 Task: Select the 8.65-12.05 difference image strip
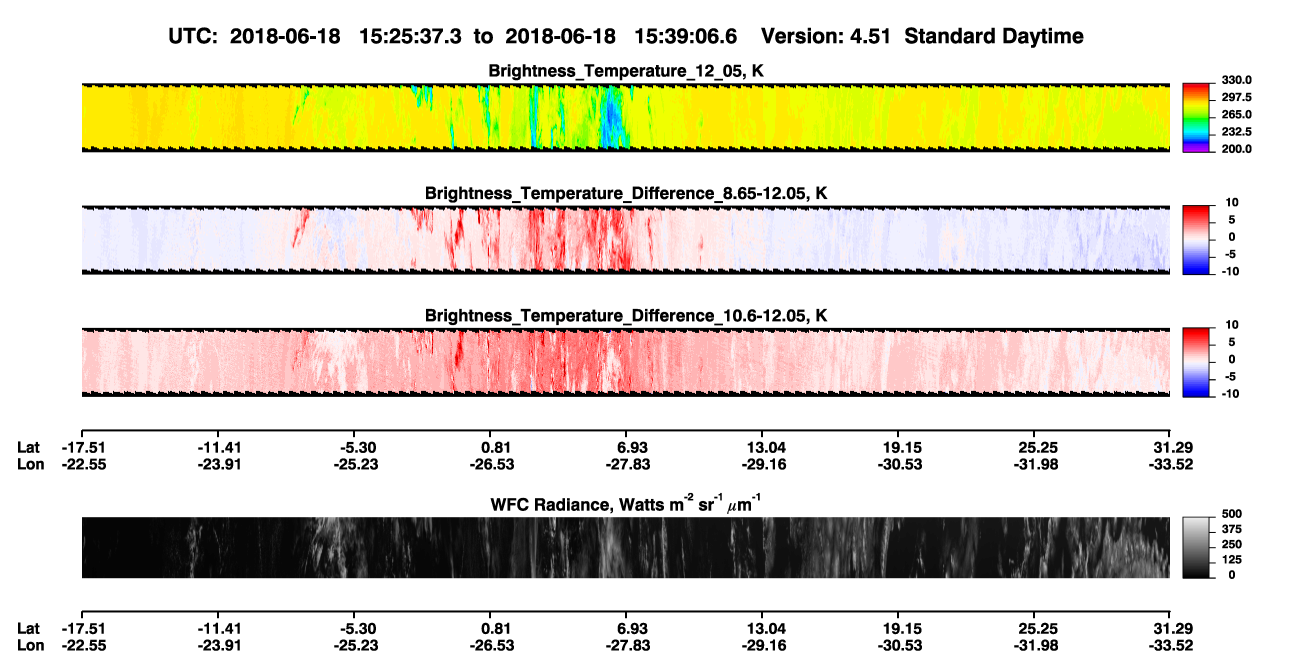[x=625, y=239]
